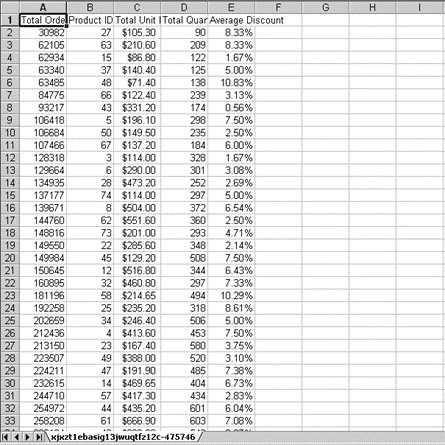Click quantity cell with value 603
The height and width of the screenshot is (445, 445).
click(x=184, y=421)
